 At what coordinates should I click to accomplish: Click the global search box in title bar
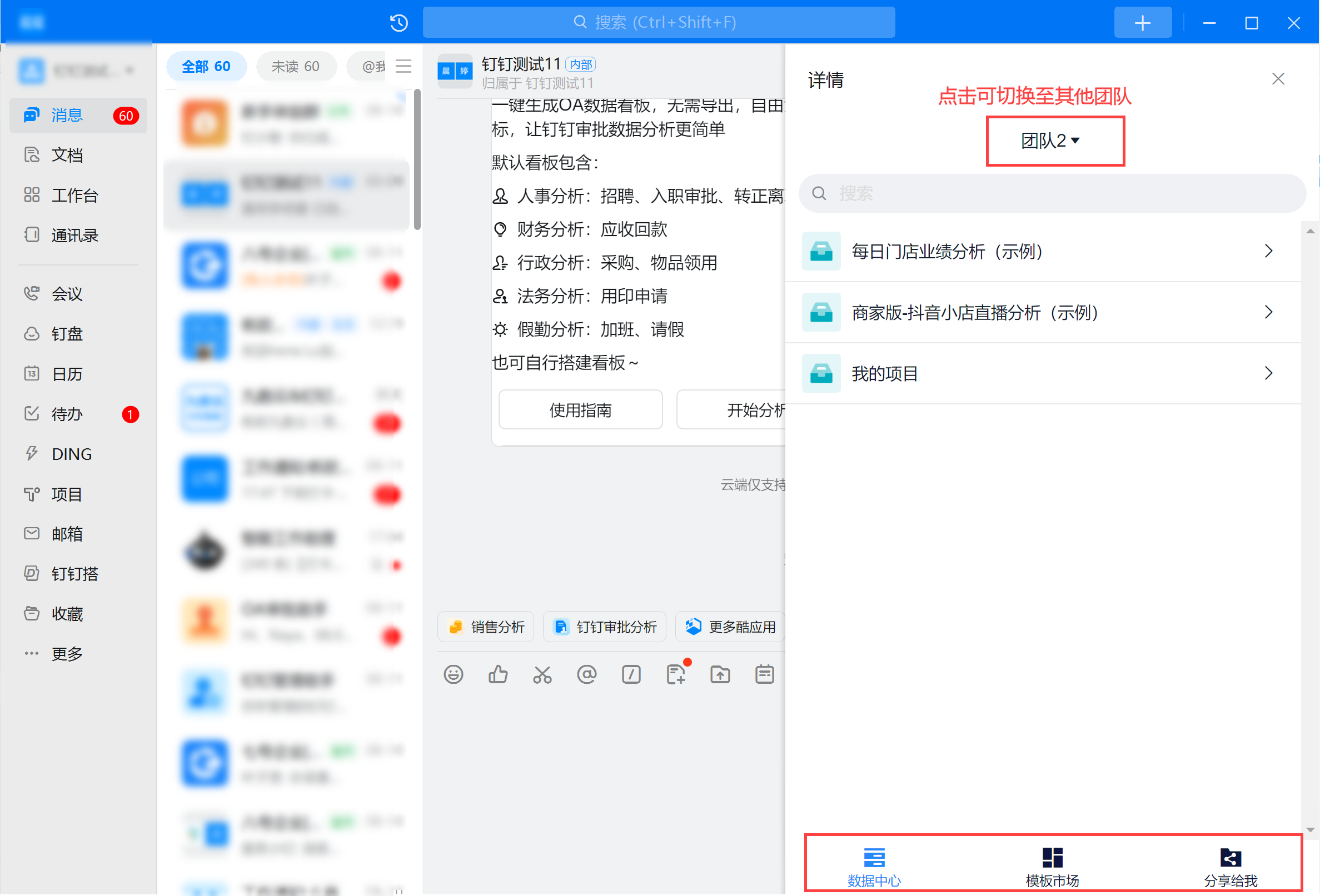pyautogui.click(x=659, y=23)
